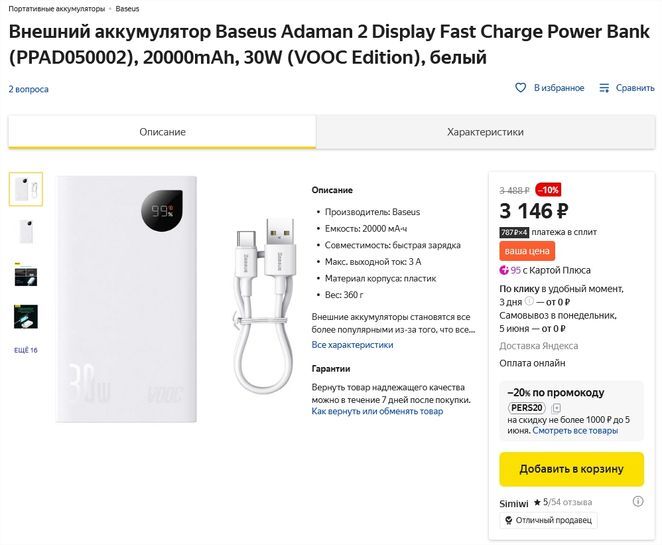Select the Описание tab
The height and width of the screenshot is (545, 662).
[162, 132]
